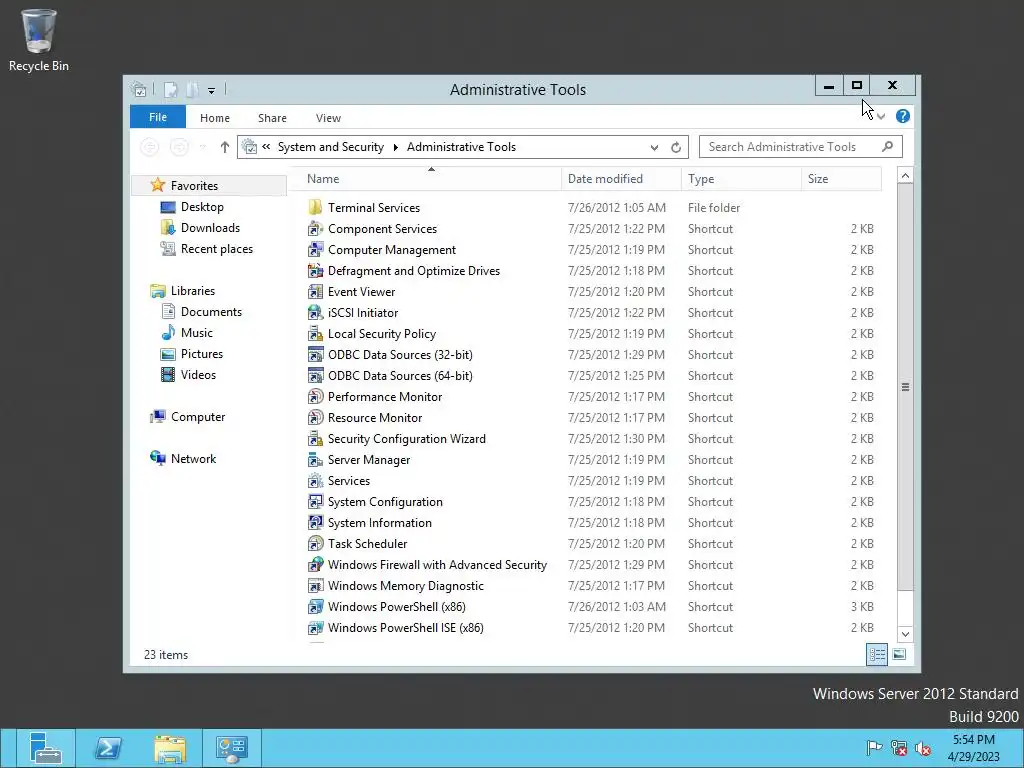Open the recent locations dropdown arrow
This screenshot has height=768, width=1024.
(x=203, y=148)
